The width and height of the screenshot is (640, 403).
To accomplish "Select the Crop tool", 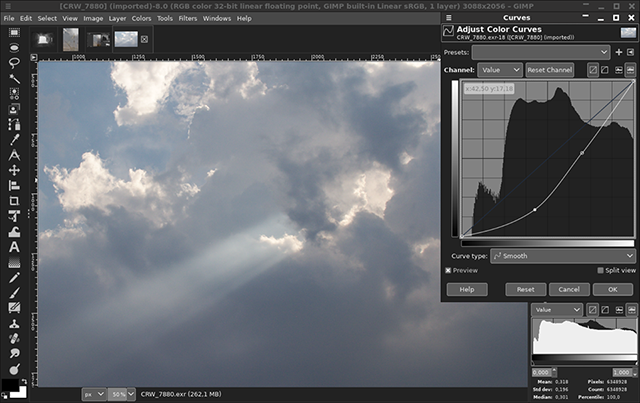I will click(x=14, y=200).
